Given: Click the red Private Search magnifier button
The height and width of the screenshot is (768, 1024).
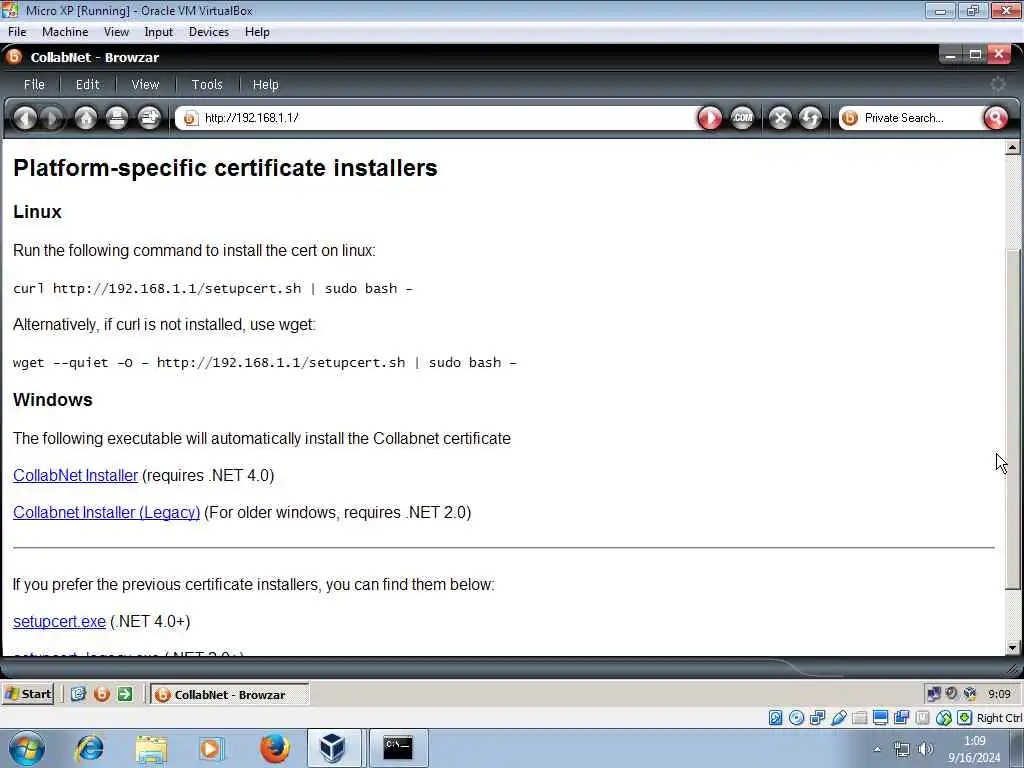Looking at the screenshot, I should pos(996,118).
